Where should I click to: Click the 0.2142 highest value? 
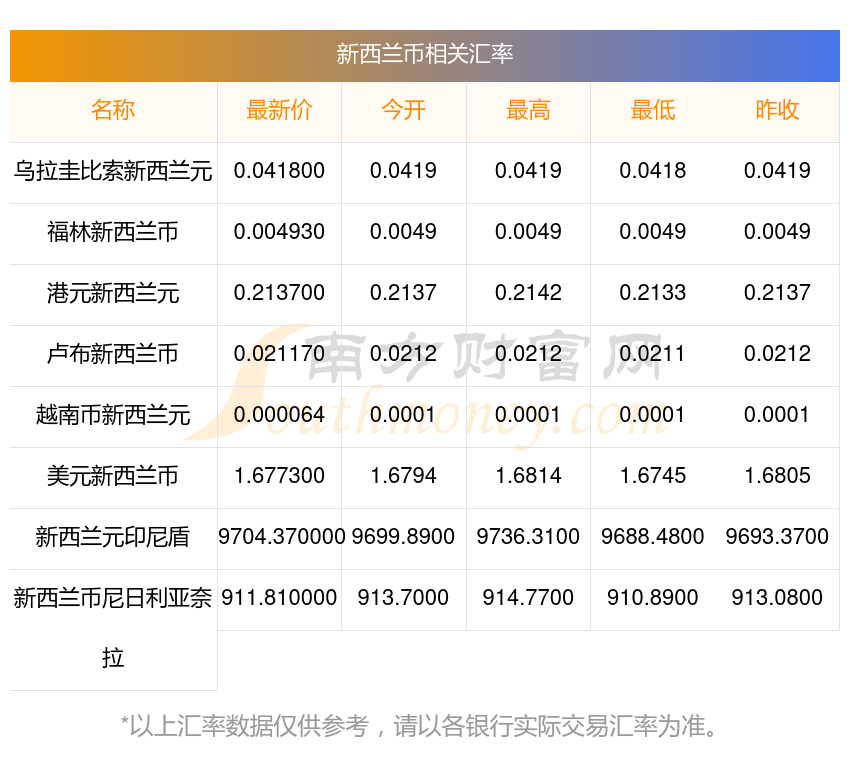528,293
